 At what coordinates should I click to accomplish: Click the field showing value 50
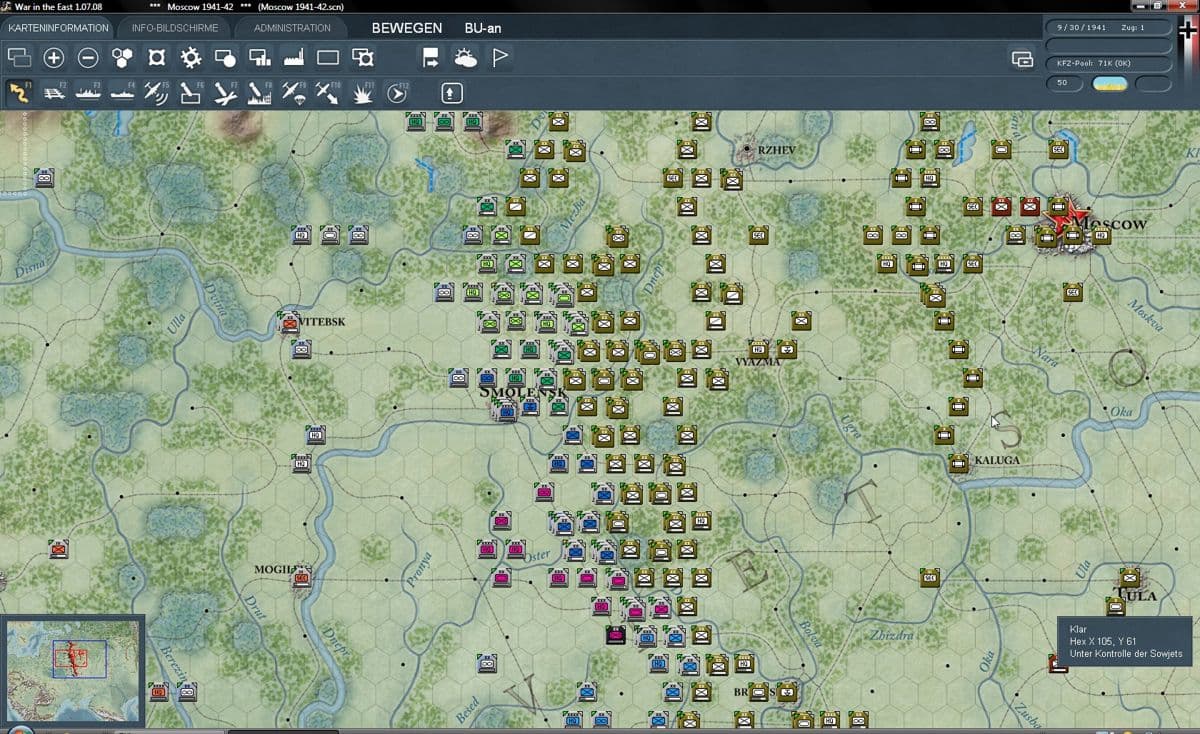click(1066, 83)
